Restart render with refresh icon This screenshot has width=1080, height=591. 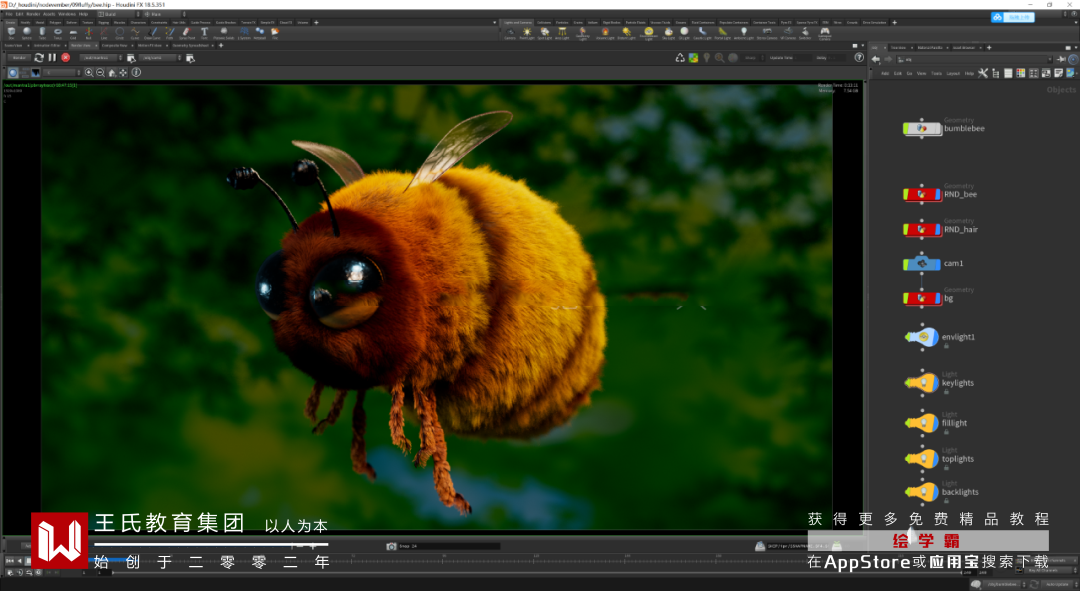(39, 58)
